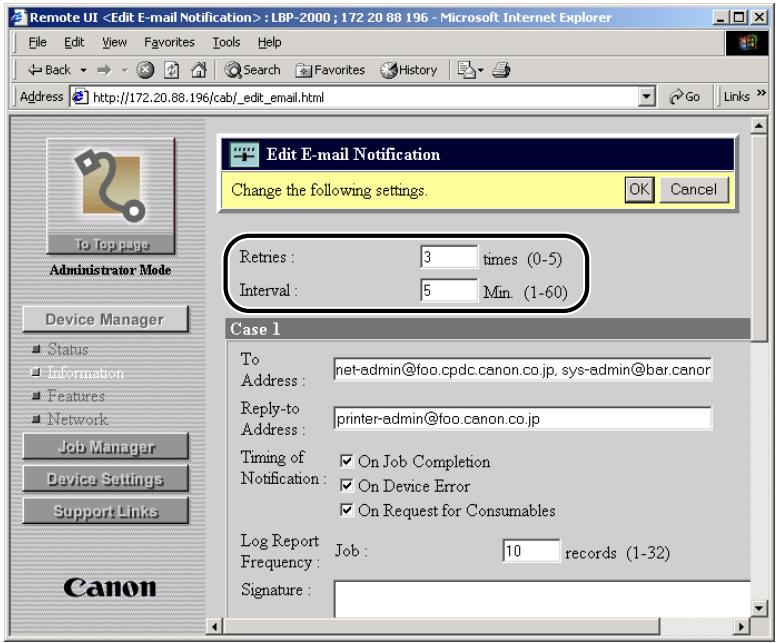Viewport: 776px width, 643px height.
Task: Open the Network link
Action: point(78,419)
